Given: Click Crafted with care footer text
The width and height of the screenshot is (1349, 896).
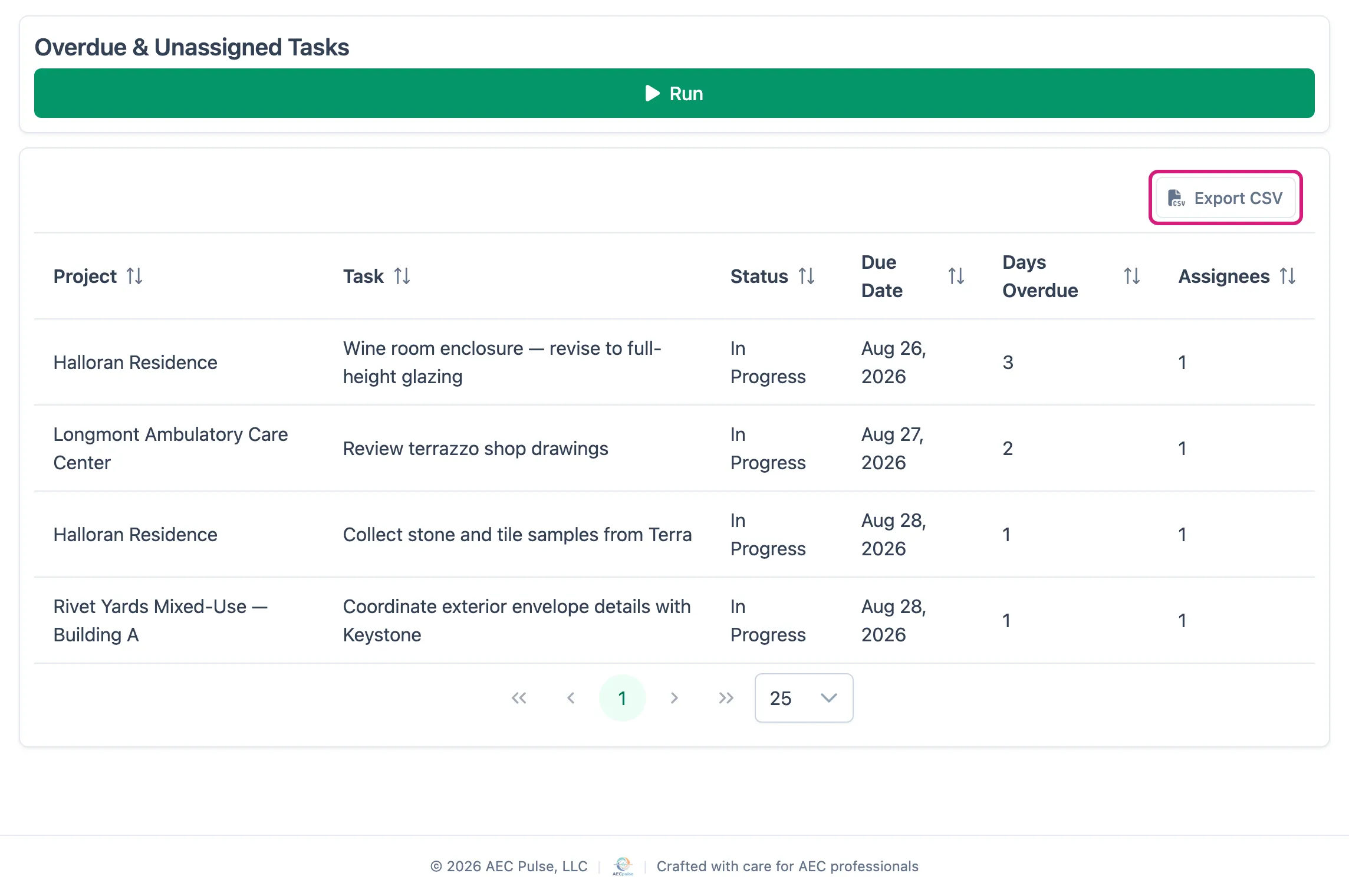Looking at the screenshot, I should pyautogui.click(x=787, y=866).
